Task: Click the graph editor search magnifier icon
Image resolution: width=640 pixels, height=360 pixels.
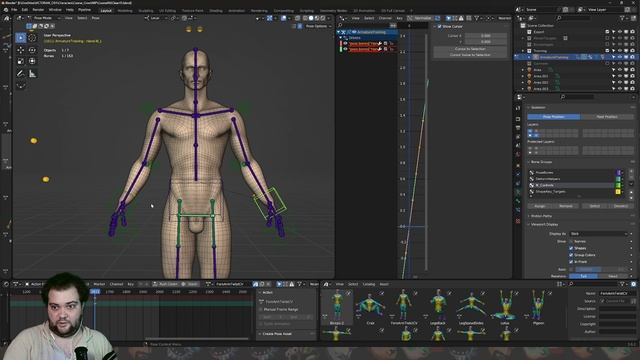Action: tap(340, 25)
